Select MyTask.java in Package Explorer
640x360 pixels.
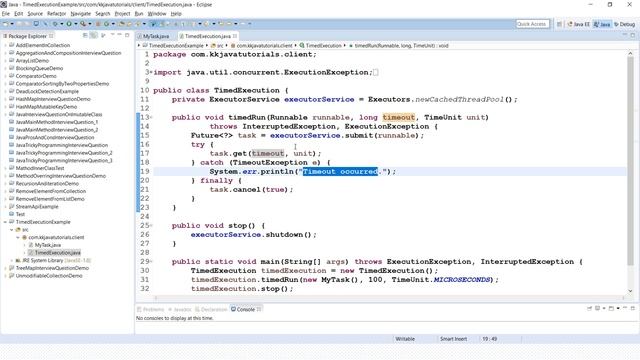pyautogui.click(x=47, y=245)
